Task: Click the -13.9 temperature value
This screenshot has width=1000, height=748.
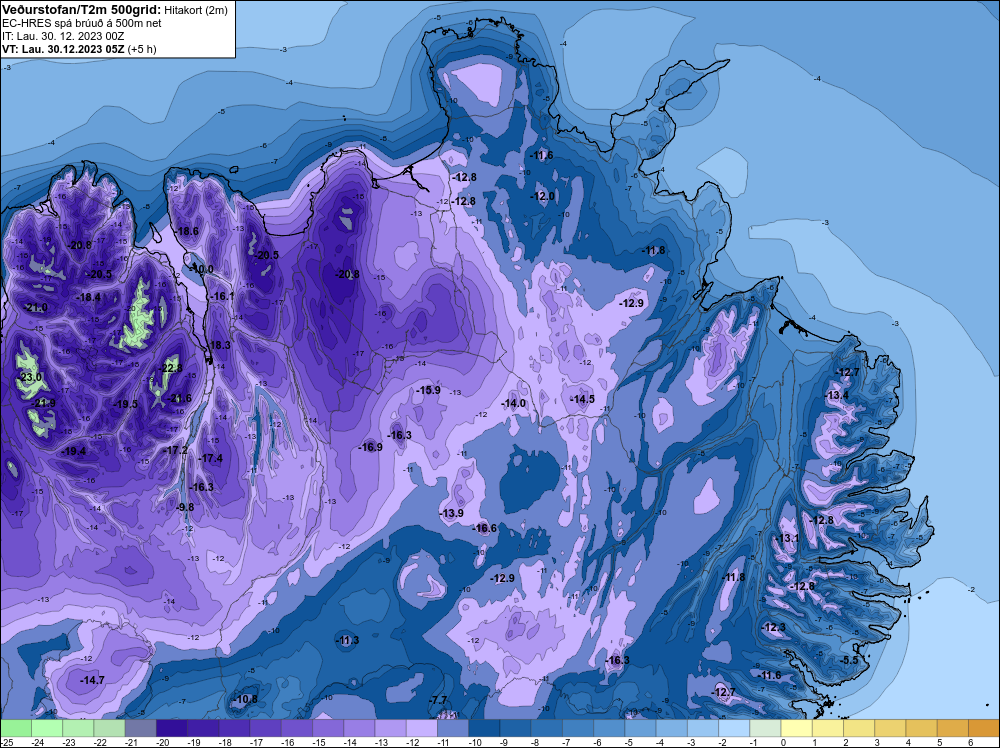Action: (x=451, y=513)
